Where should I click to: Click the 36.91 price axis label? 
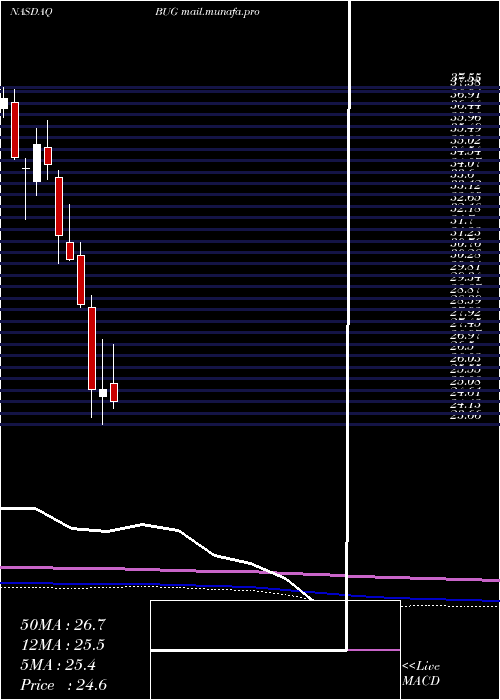click(465, 94)
